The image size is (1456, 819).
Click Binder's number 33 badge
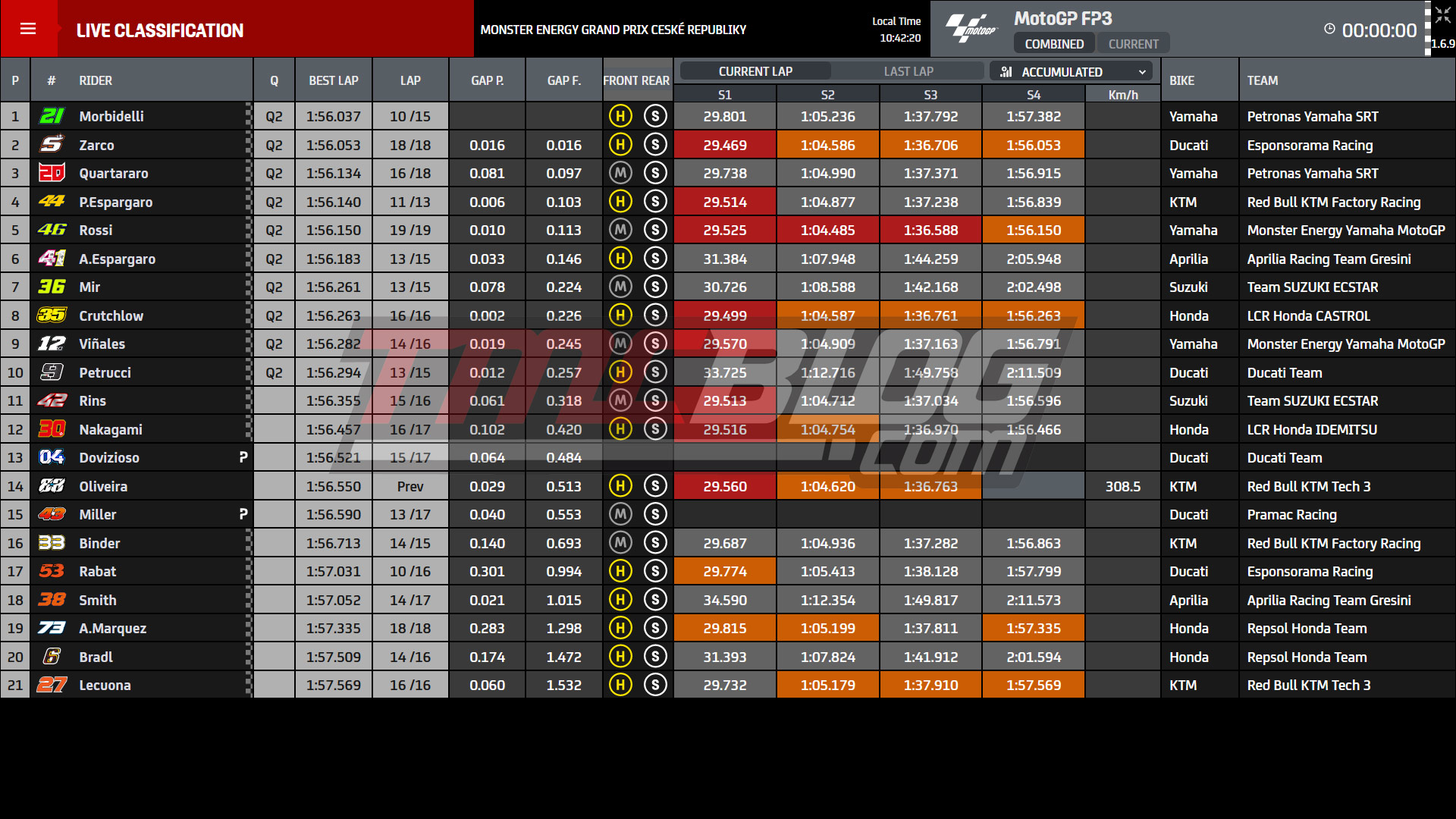pos(52,543)
